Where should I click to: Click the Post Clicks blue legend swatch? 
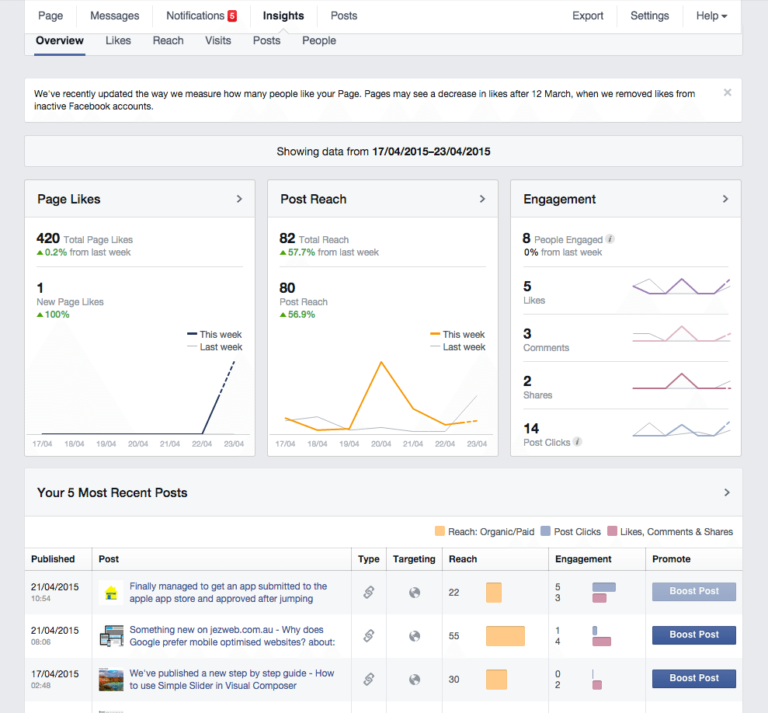[x=546, y=531]
